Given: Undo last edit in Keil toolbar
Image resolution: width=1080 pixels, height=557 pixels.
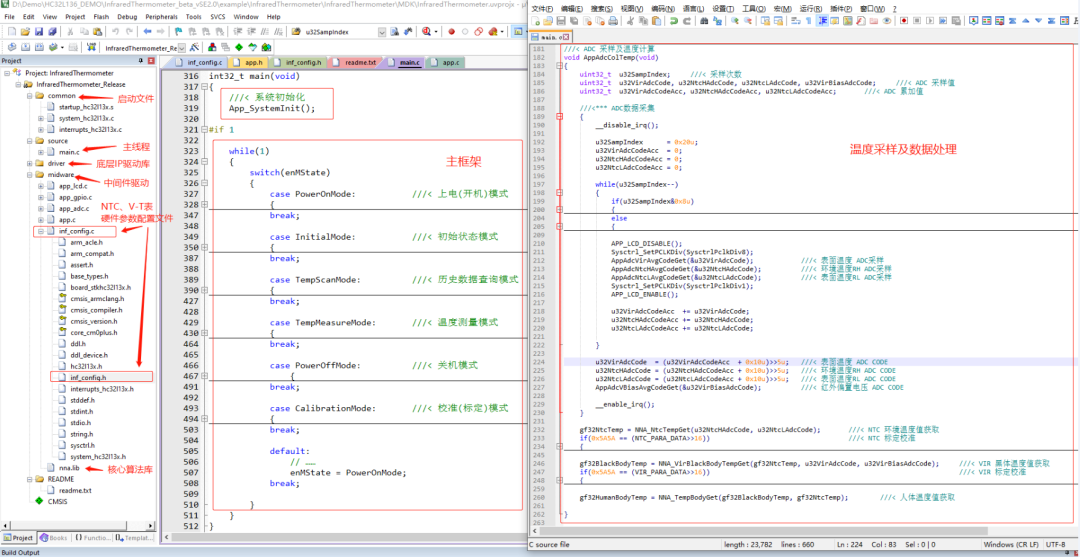Looking at the screenshot, I should pos(116,32).
